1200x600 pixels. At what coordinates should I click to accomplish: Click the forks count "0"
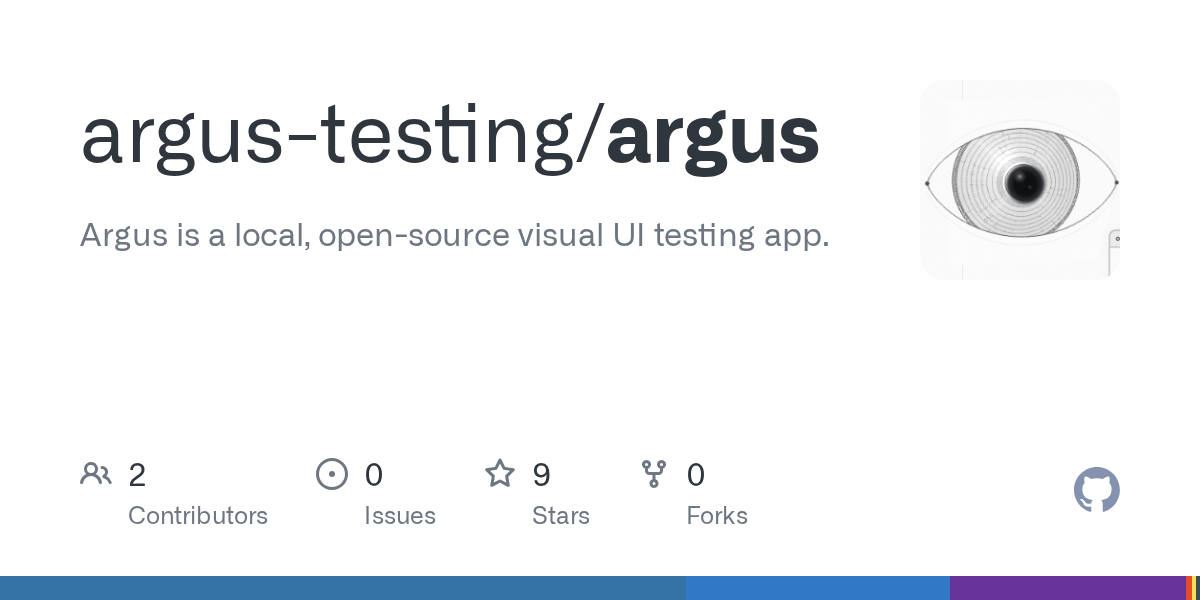point(696,475)
